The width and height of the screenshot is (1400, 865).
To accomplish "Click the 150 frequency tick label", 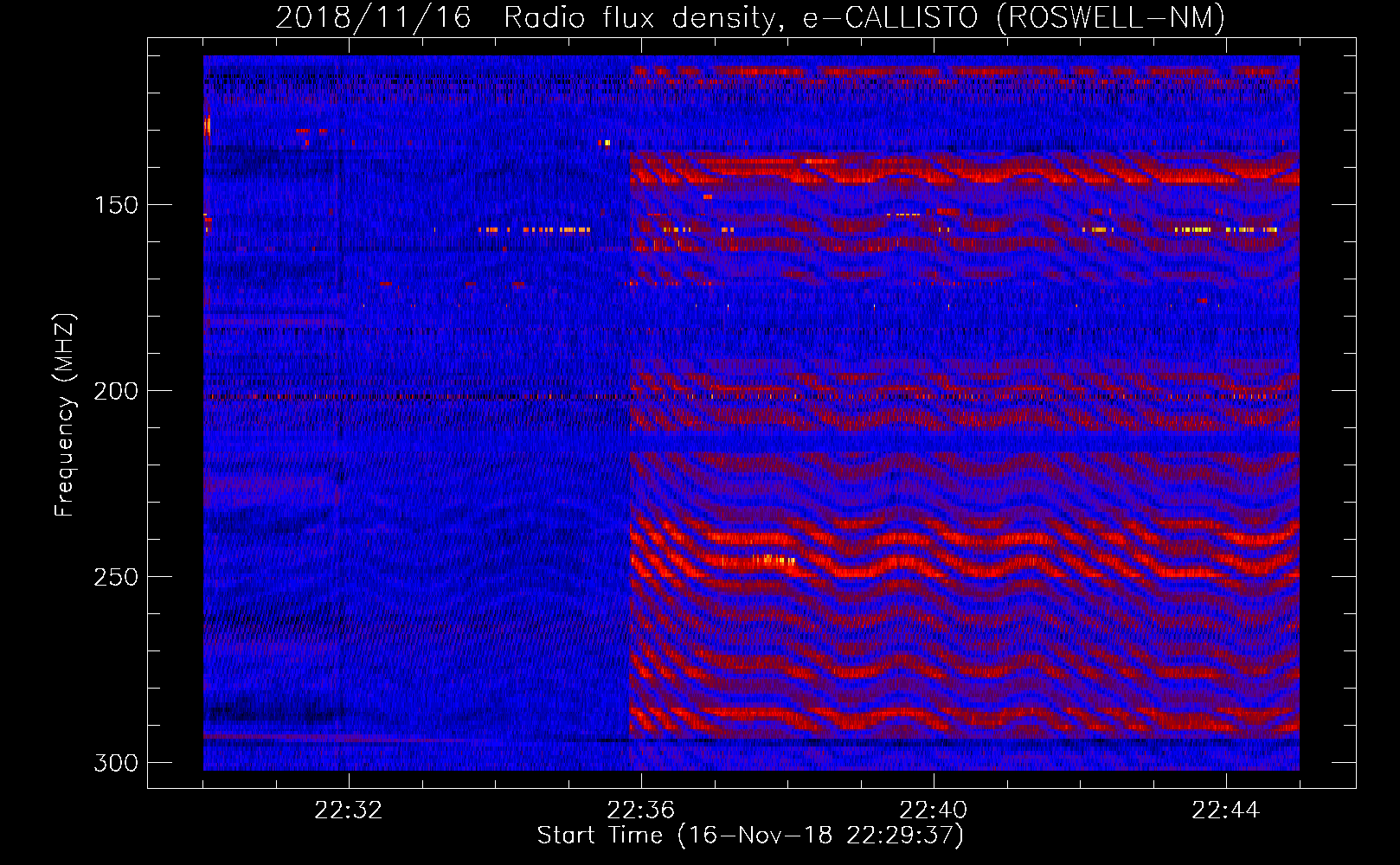I will [x=115, y=205].
